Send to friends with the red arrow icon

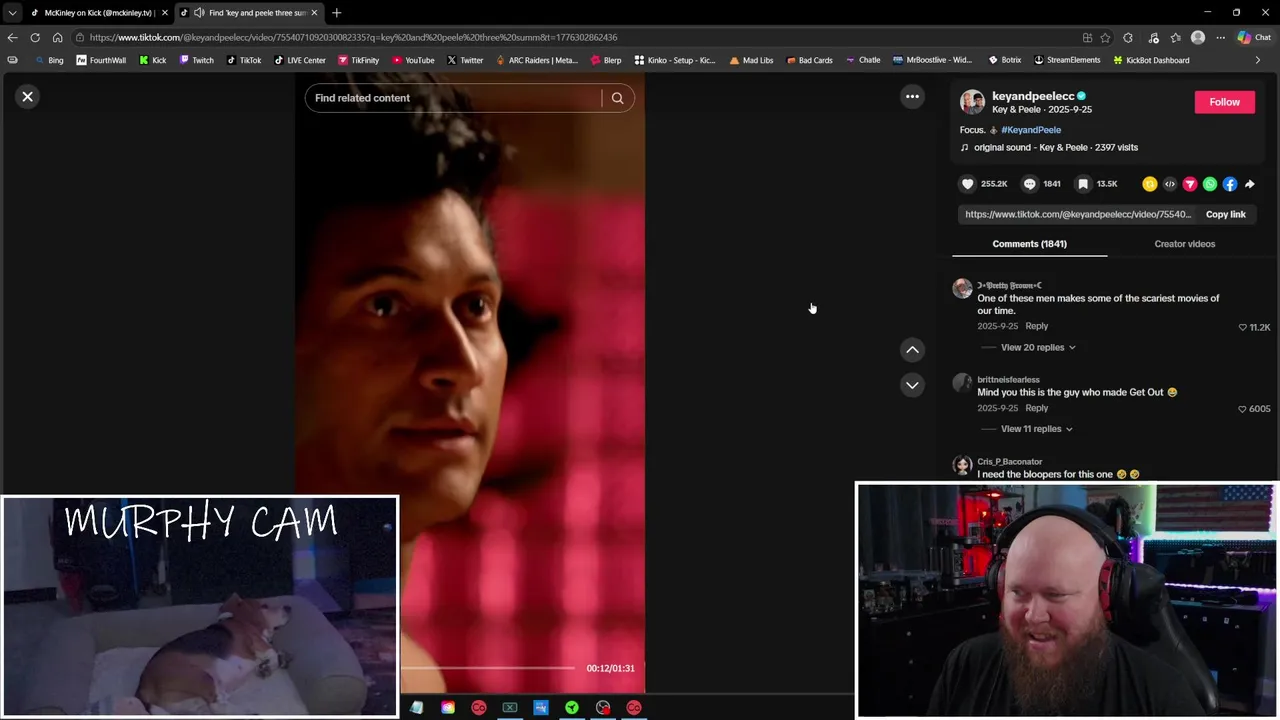click(x=1190, y=184)
